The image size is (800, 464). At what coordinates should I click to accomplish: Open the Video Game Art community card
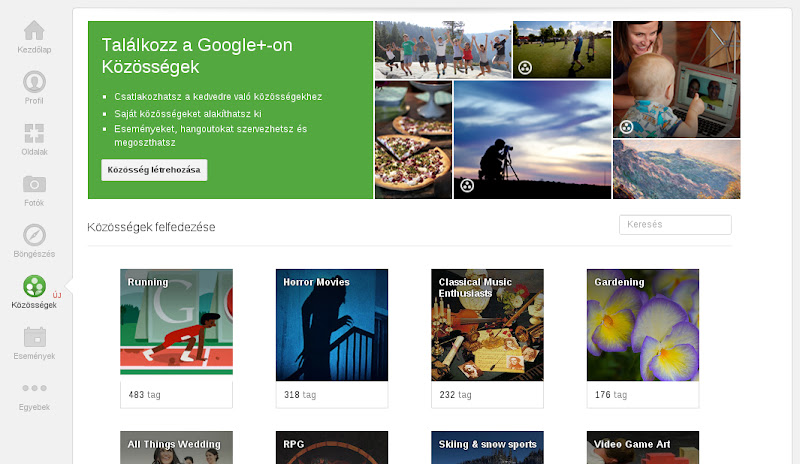coord(643,448)
